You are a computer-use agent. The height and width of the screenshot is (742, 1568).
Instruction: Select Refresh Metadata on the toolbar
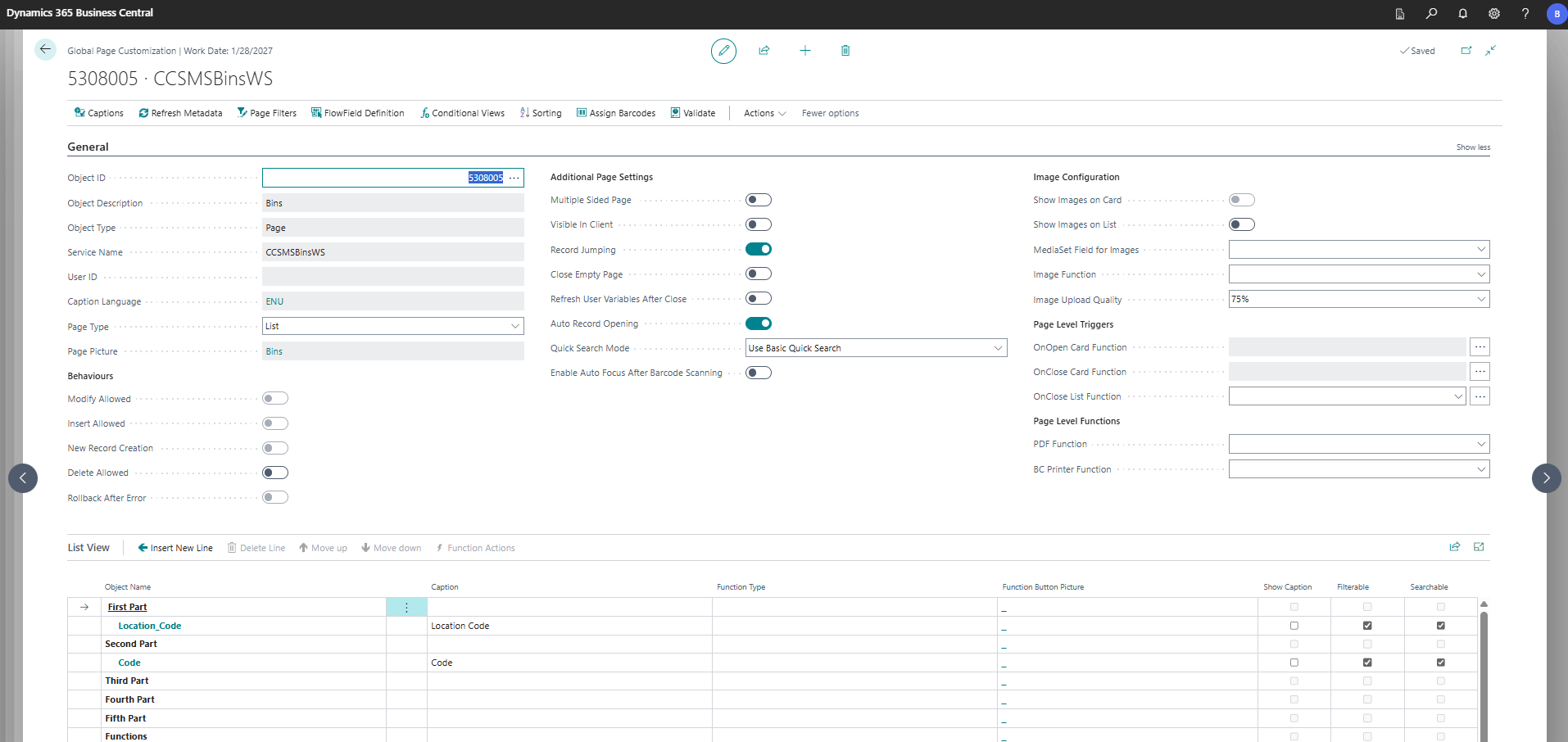pyautogui.click(x=180, y=113)
